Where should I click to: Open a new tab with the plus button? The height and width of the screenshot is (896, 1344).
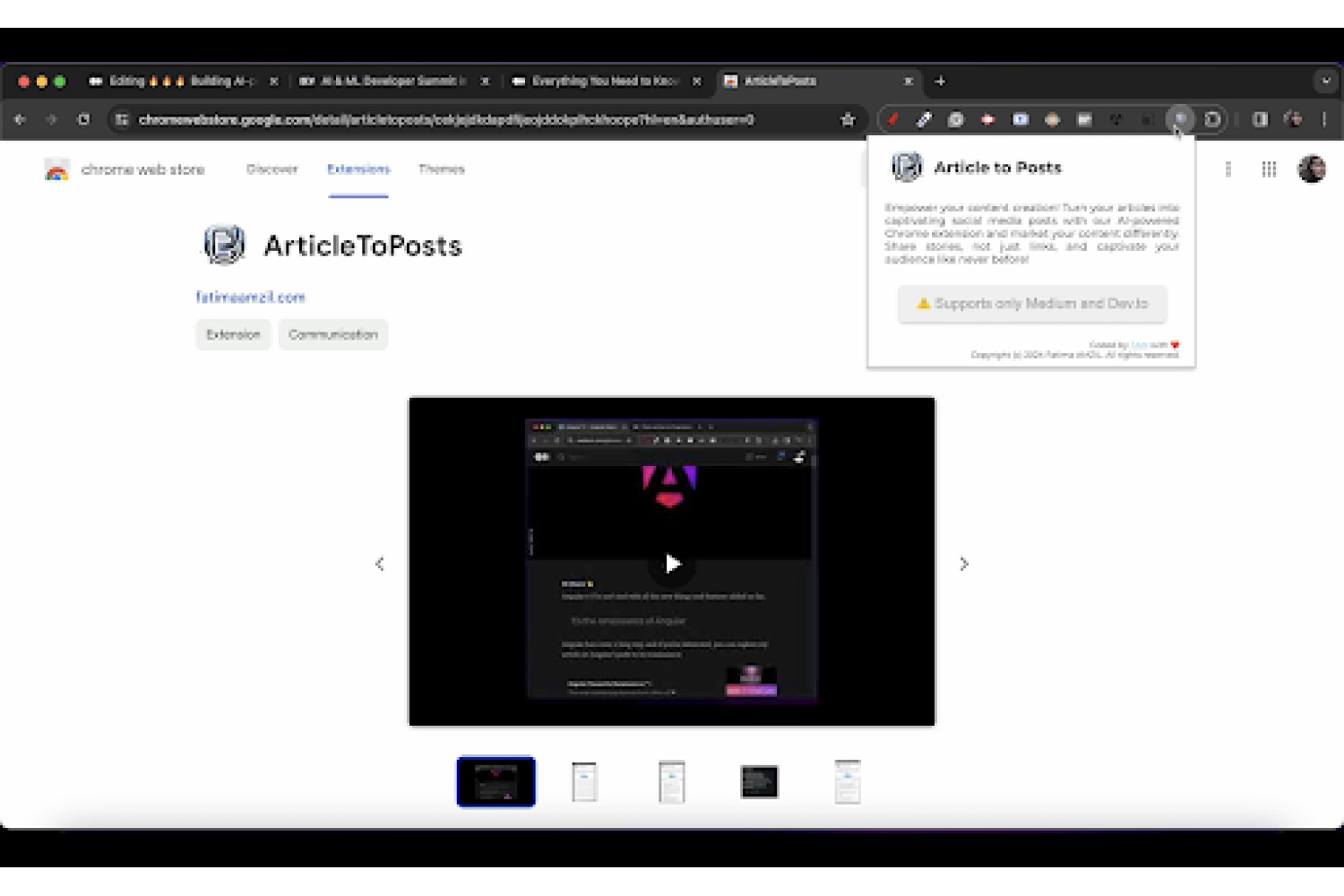tap(940, 81)
